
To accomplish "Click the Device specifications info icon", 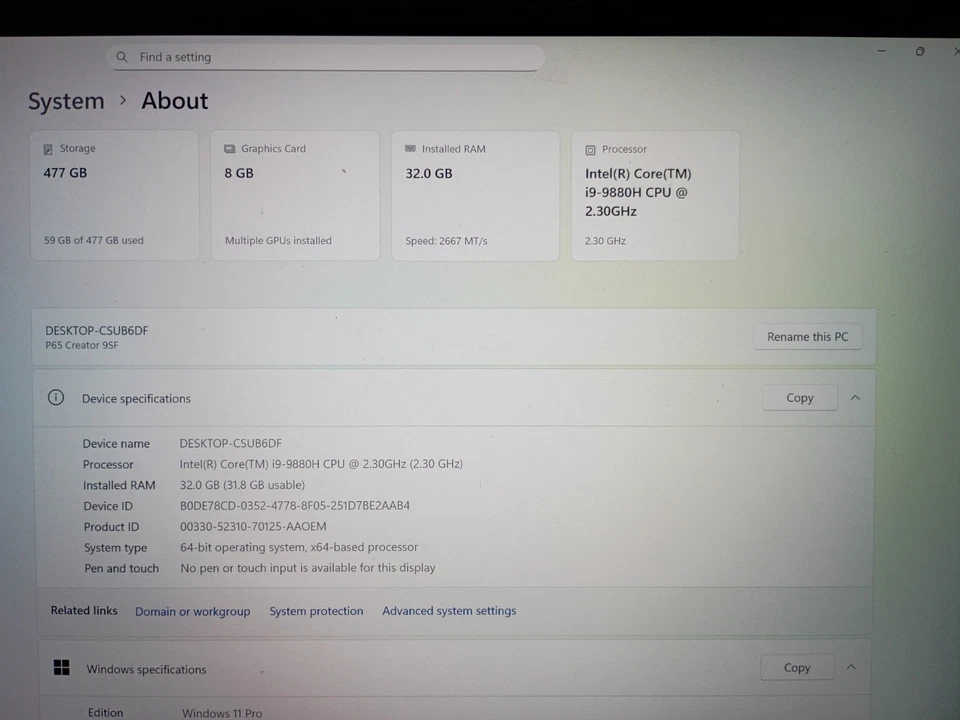I will pyautogui.click(x=55, y=397).
